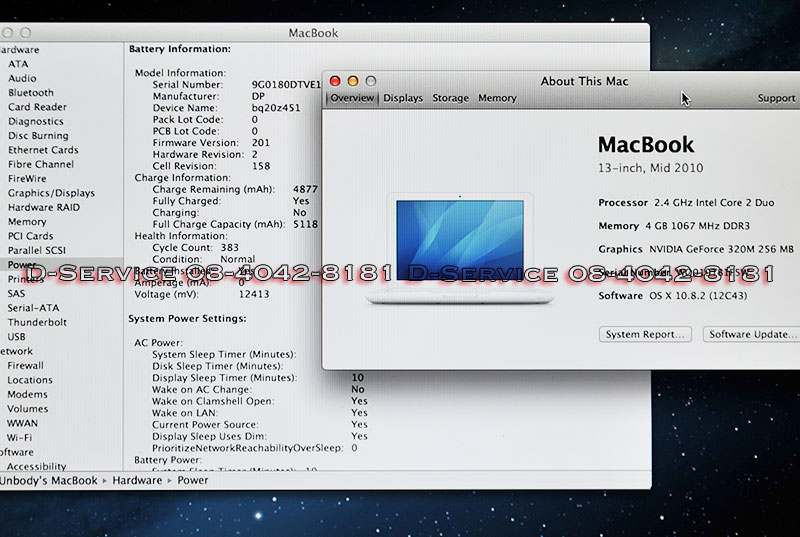Close the About This Mac window
Viewport: 800px width, 537px height.
335,81
